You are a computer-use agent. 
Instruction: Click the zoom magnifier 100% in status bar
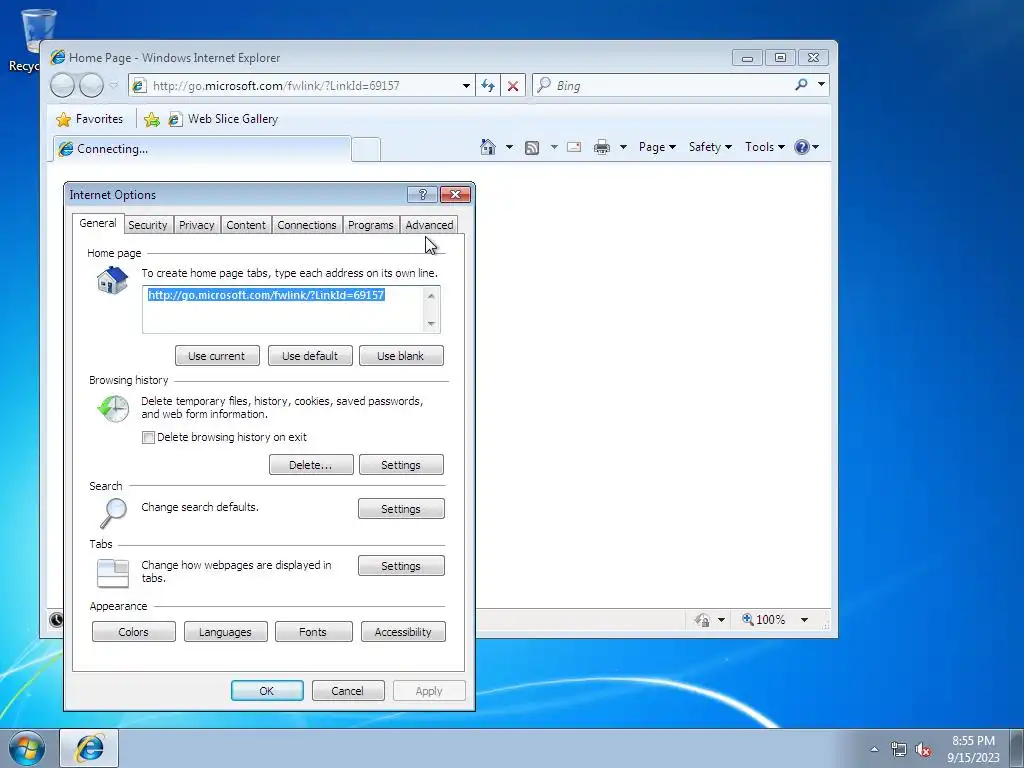pos(763,619)
